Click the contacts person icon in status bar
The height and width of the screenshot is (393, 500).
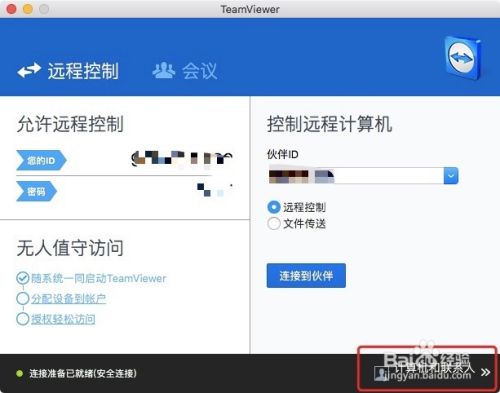pyautogui.click(x=381, y=373)
